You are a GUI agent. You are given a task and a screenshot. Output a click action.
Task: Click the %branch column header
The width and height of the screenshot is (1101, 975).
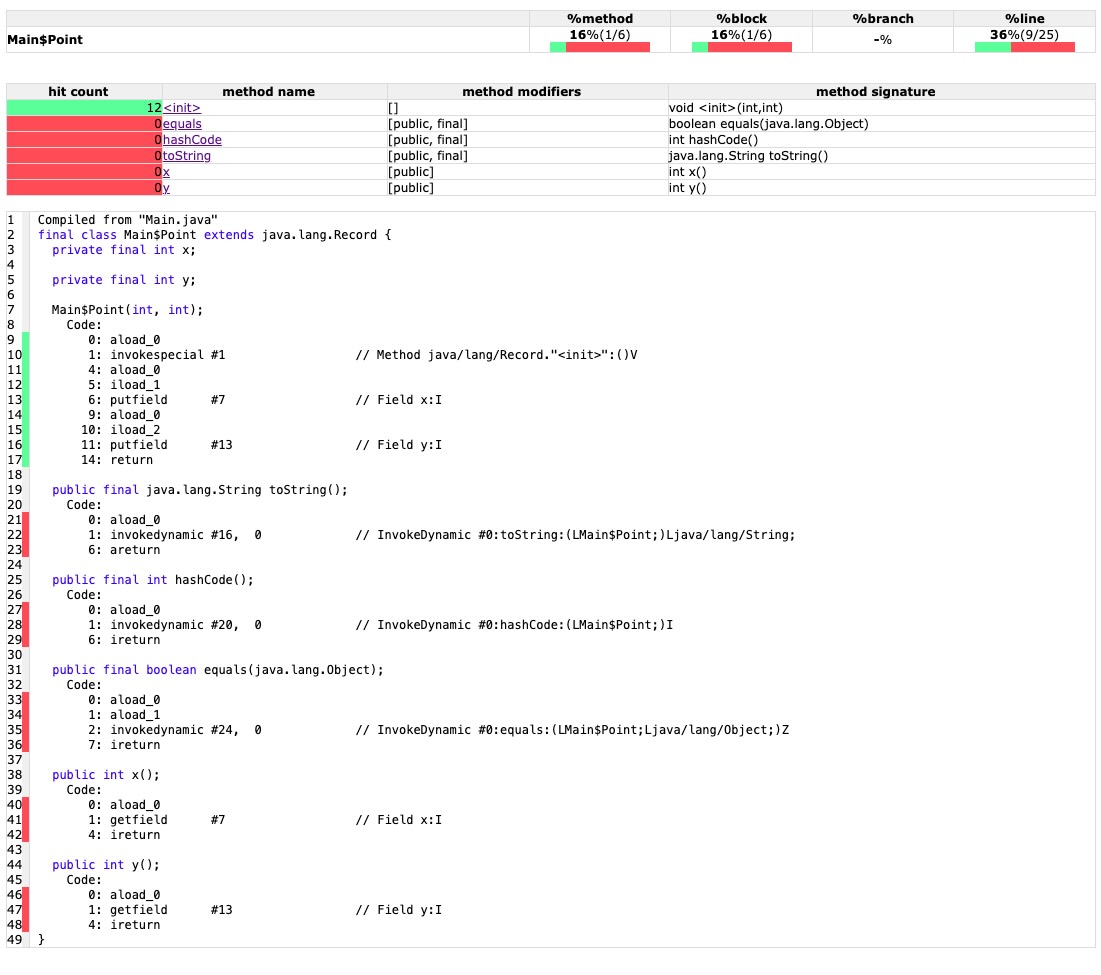pos(883,18)
